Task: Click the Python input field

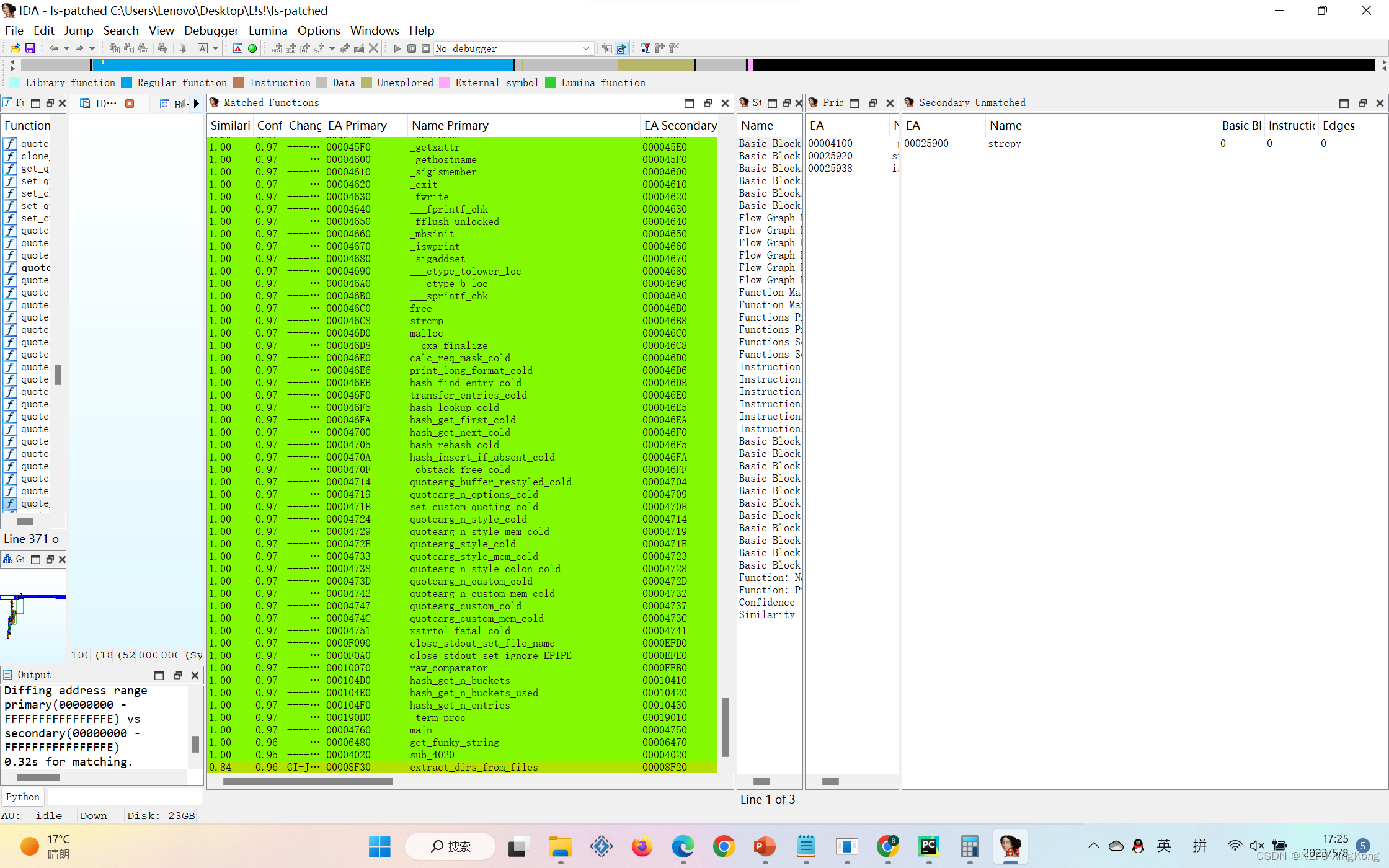Action: 124,797
